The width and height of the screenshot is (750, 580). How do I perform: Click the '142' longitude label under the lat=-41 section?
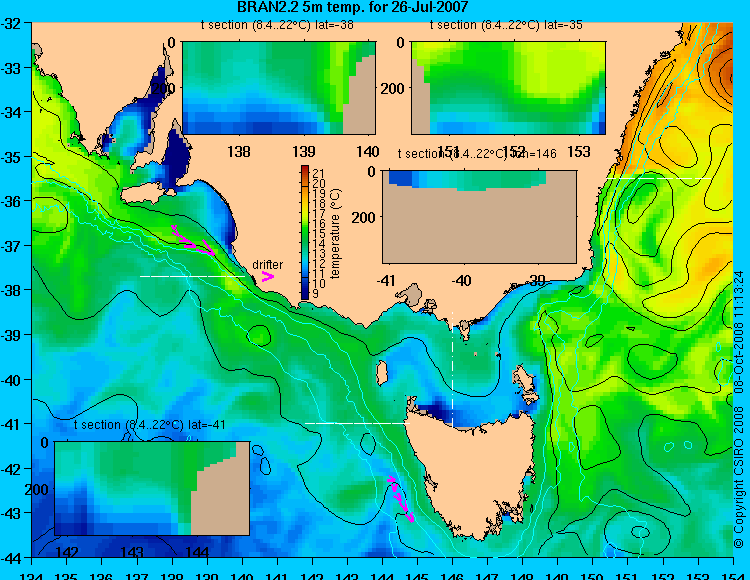[x=66, y=552]
